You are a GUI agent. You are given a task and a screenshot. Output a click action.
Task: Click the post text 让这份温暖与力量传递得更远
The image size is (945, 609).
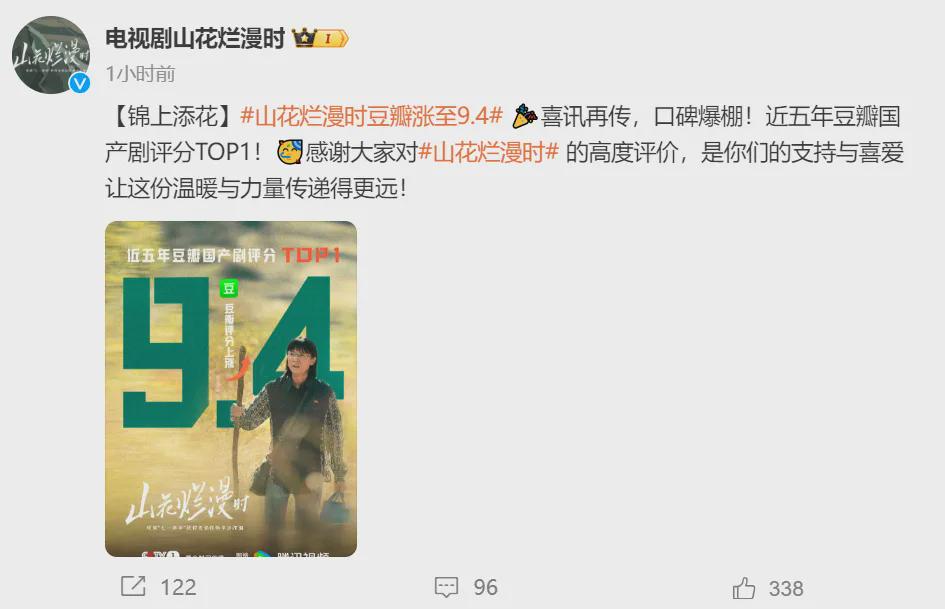[x=256, y=189]
